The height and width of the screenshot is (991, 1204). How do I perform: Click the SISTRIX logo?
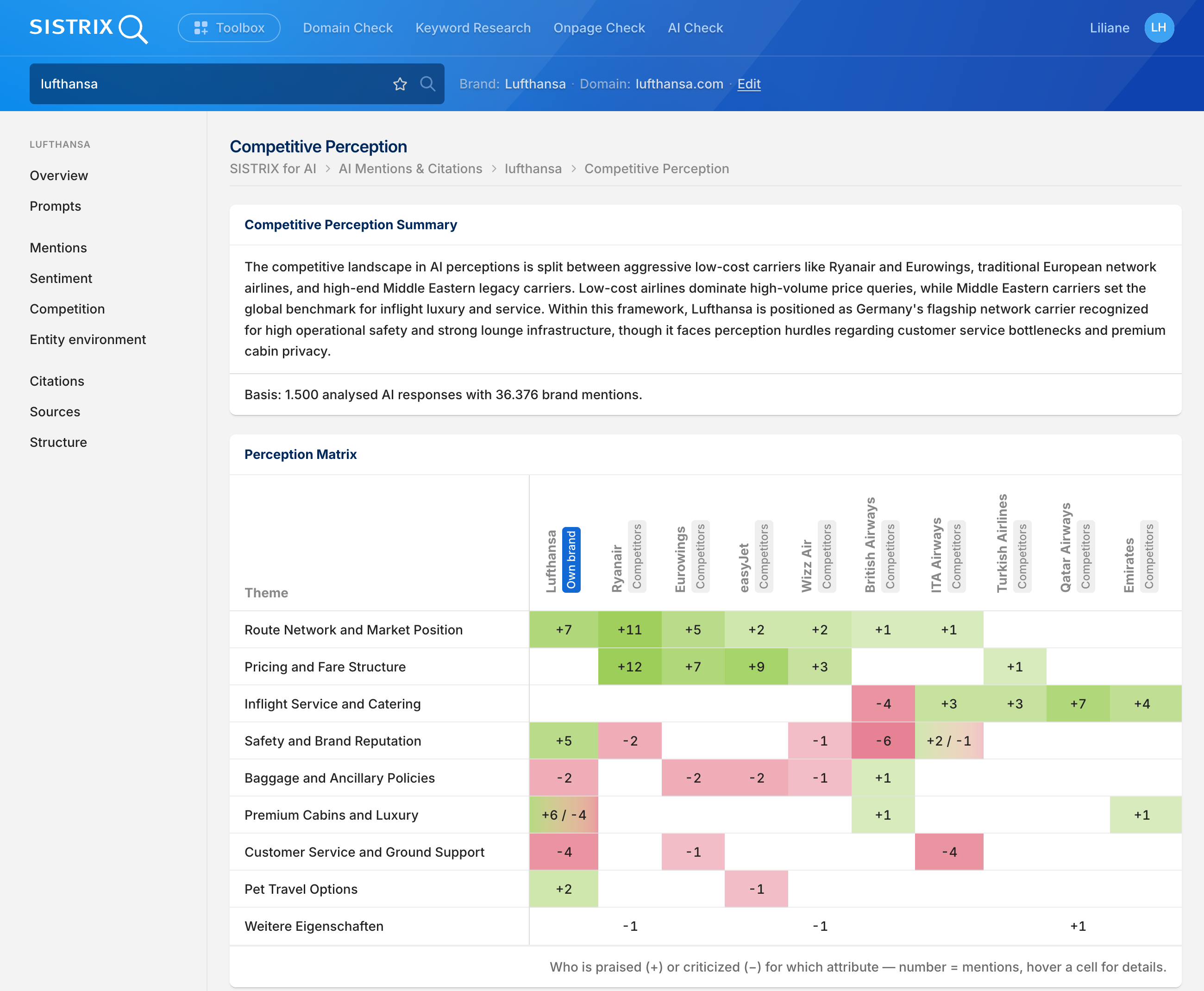(88, 28)
